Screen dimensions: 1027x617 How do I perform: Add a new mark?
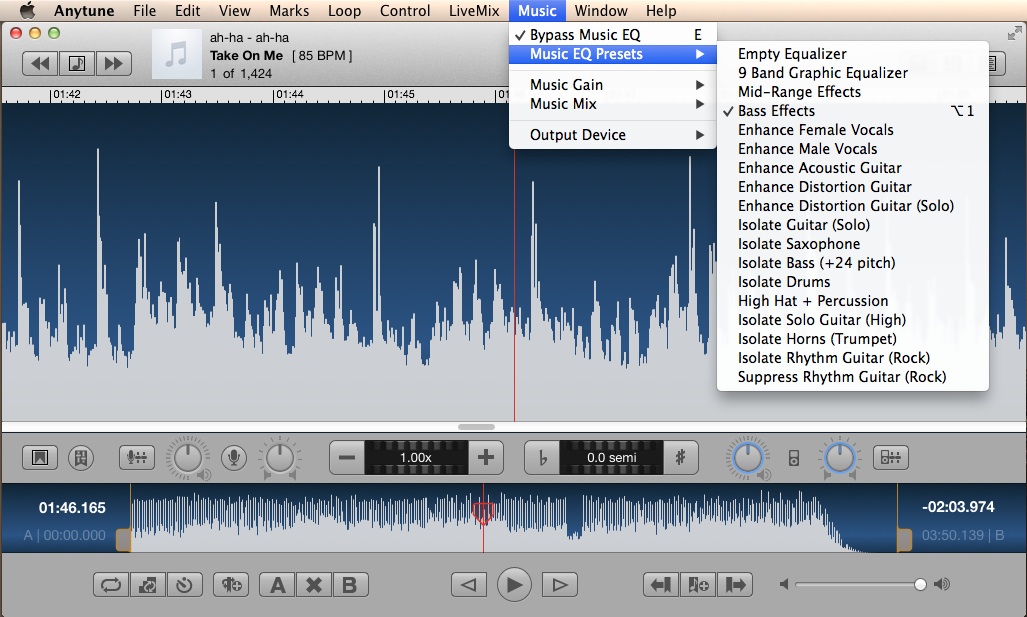pyautogui.click(x=698, y=584)
